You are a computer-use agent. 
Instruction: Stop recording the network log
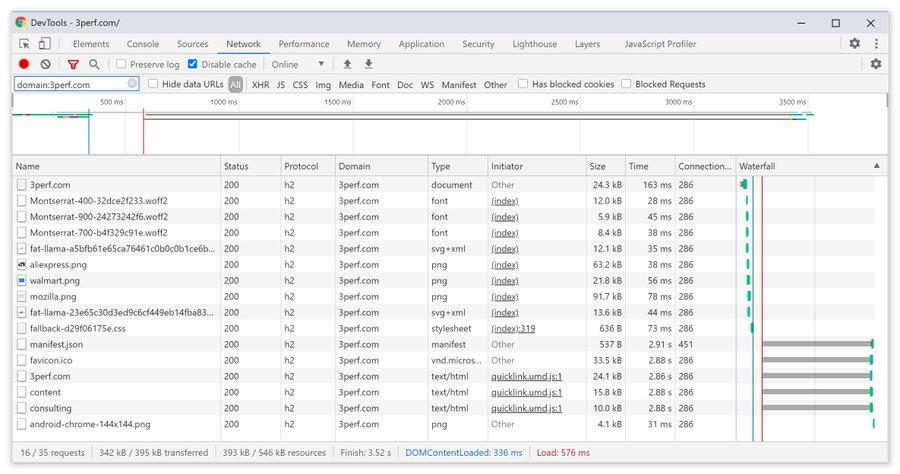point(24,64)
